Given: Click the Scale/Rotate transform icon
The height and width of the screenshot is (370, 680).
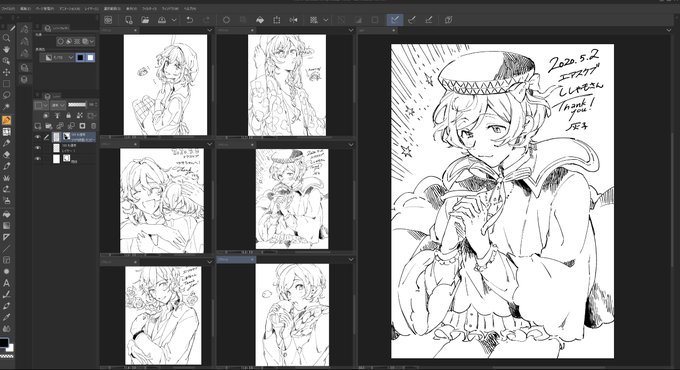Looking at the screenshot, I should pos(277,20).
